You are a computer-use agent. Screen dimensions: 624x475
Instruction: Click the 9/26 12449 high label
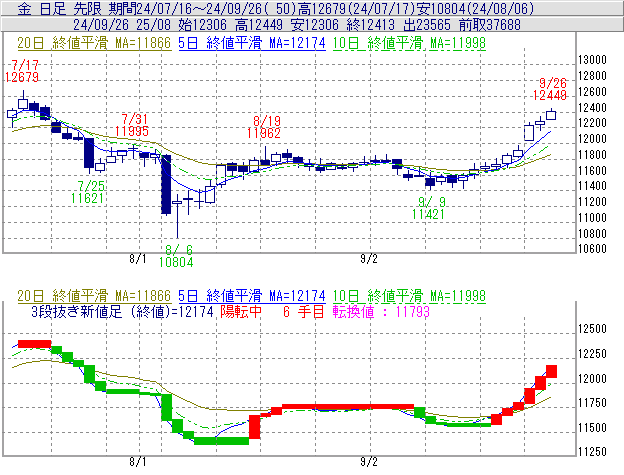click(550, 89)
